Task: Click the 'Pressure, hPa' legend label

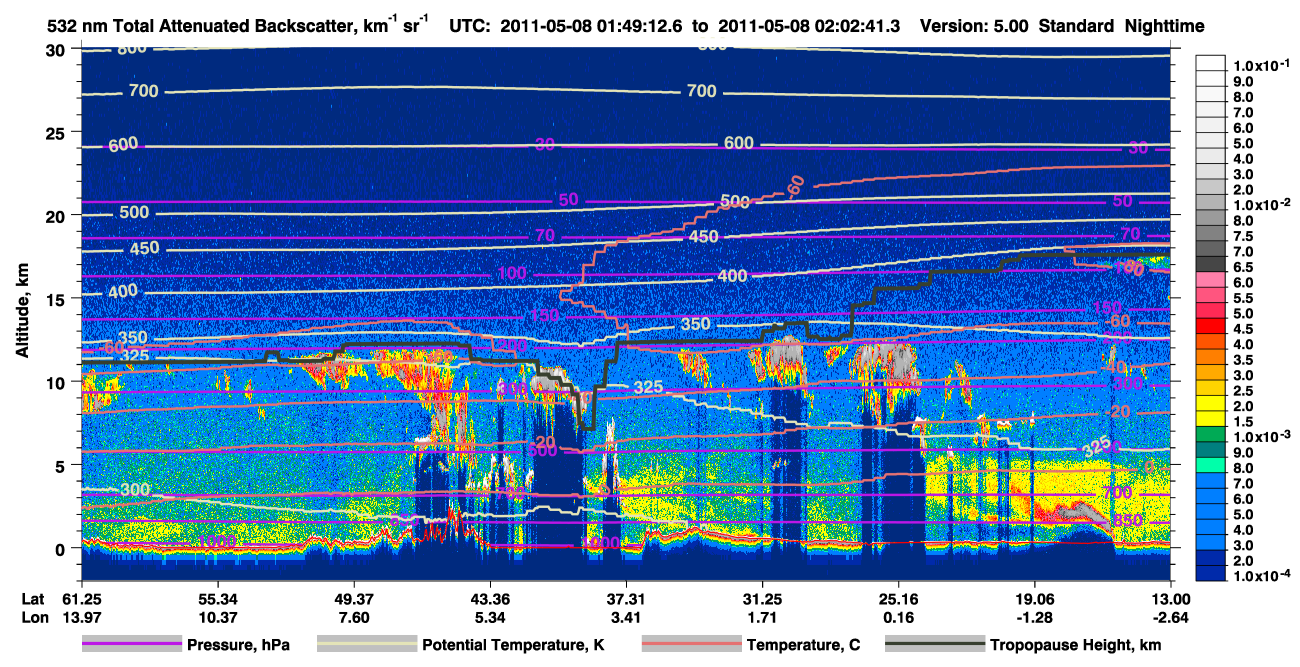Action: [x=238, y=645]
